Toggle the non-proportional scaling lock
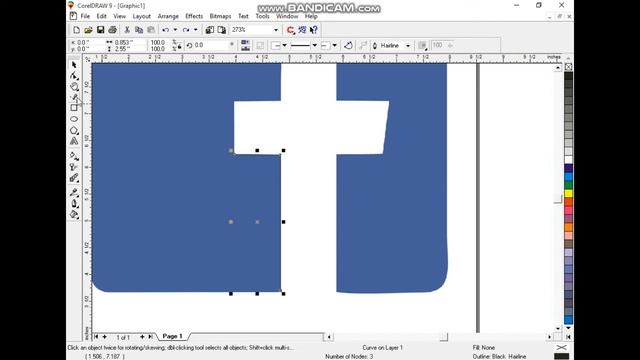 [x=179, y=47]
